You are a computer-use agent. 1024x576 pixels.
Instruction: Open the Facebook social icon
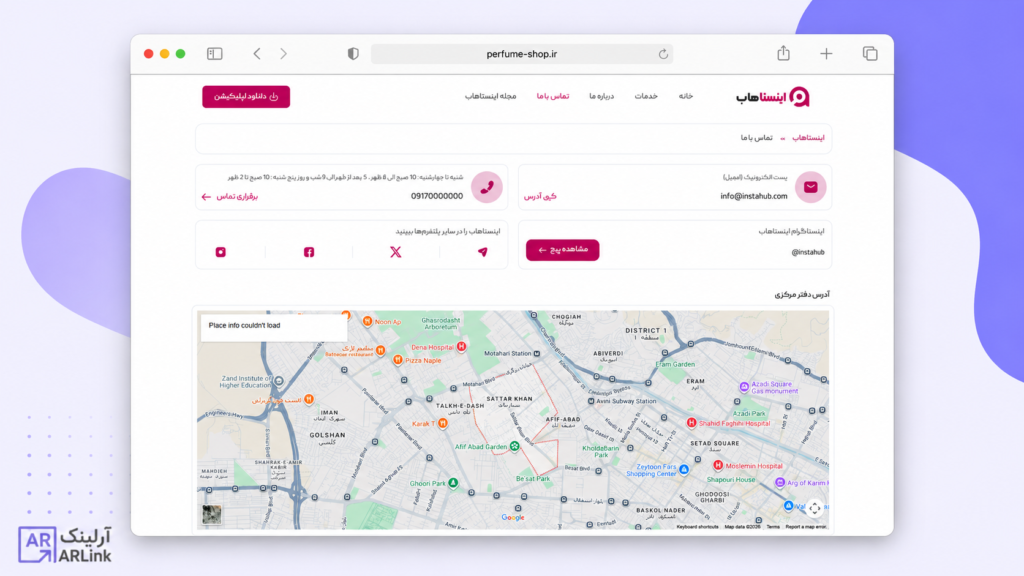pyautogui.click(x=309, y=252)
